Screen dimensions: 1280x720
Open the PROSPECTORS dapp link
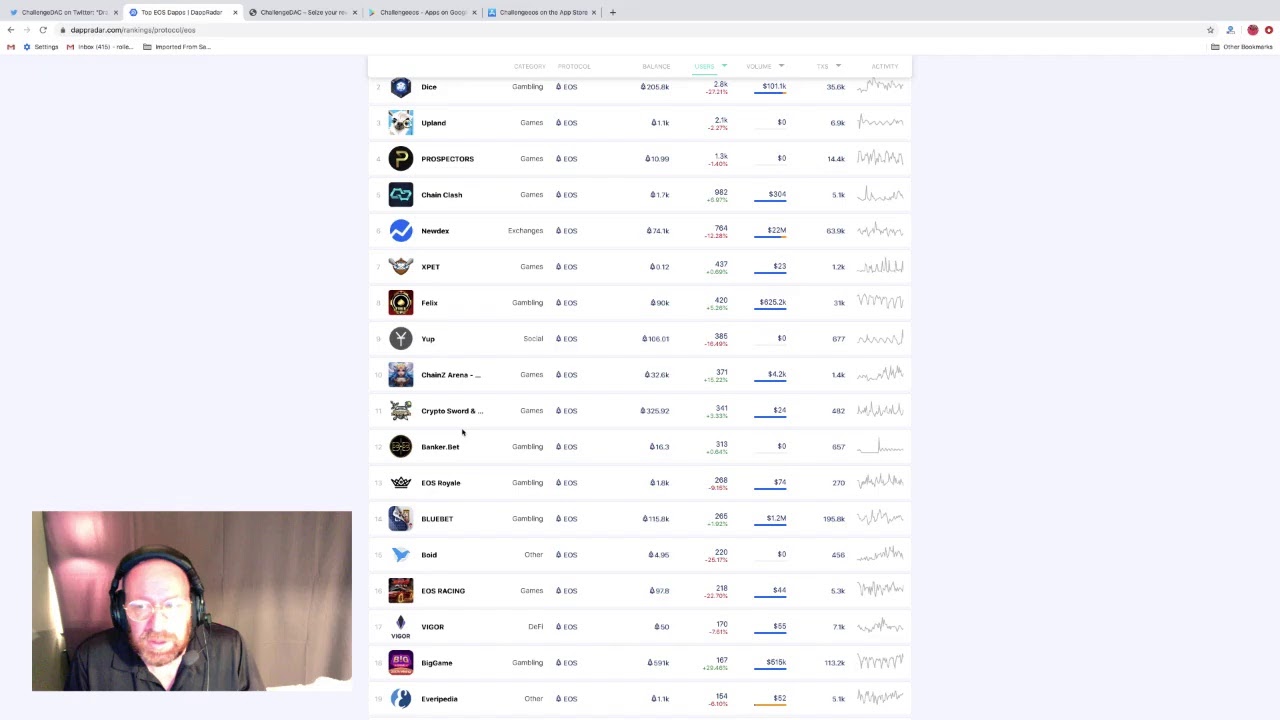[x=447, y=159]
